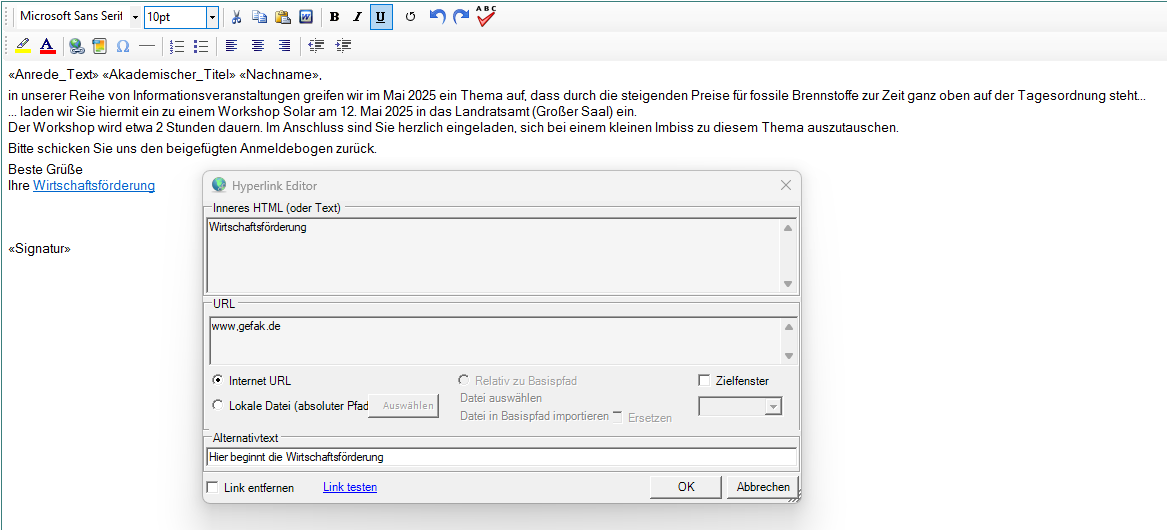Toggle underline formatting
This screenshot has height=530, width=1167.
(x=380, y=16)
